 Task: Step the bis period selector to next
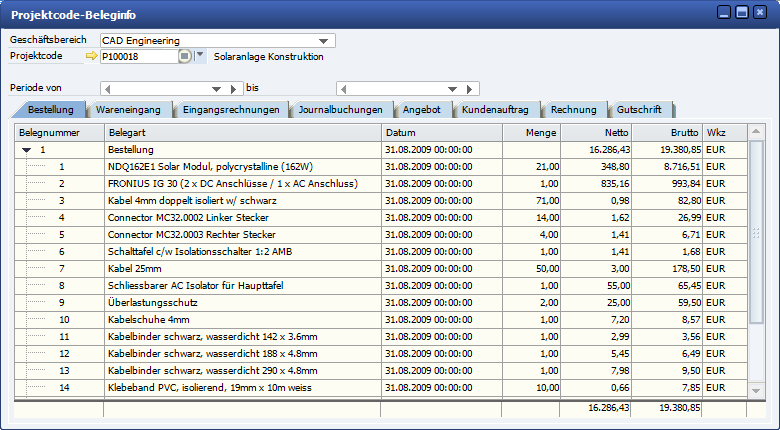(x=469, y=89)
